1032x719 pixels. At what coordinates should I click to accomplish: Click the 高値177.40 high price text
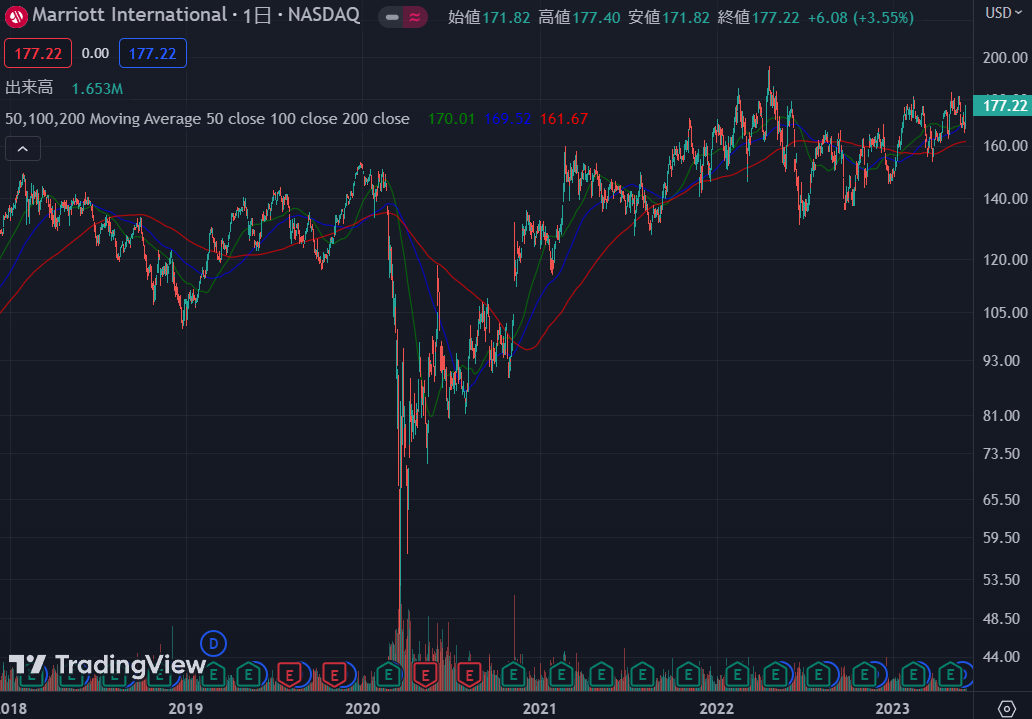click(579, 18)
